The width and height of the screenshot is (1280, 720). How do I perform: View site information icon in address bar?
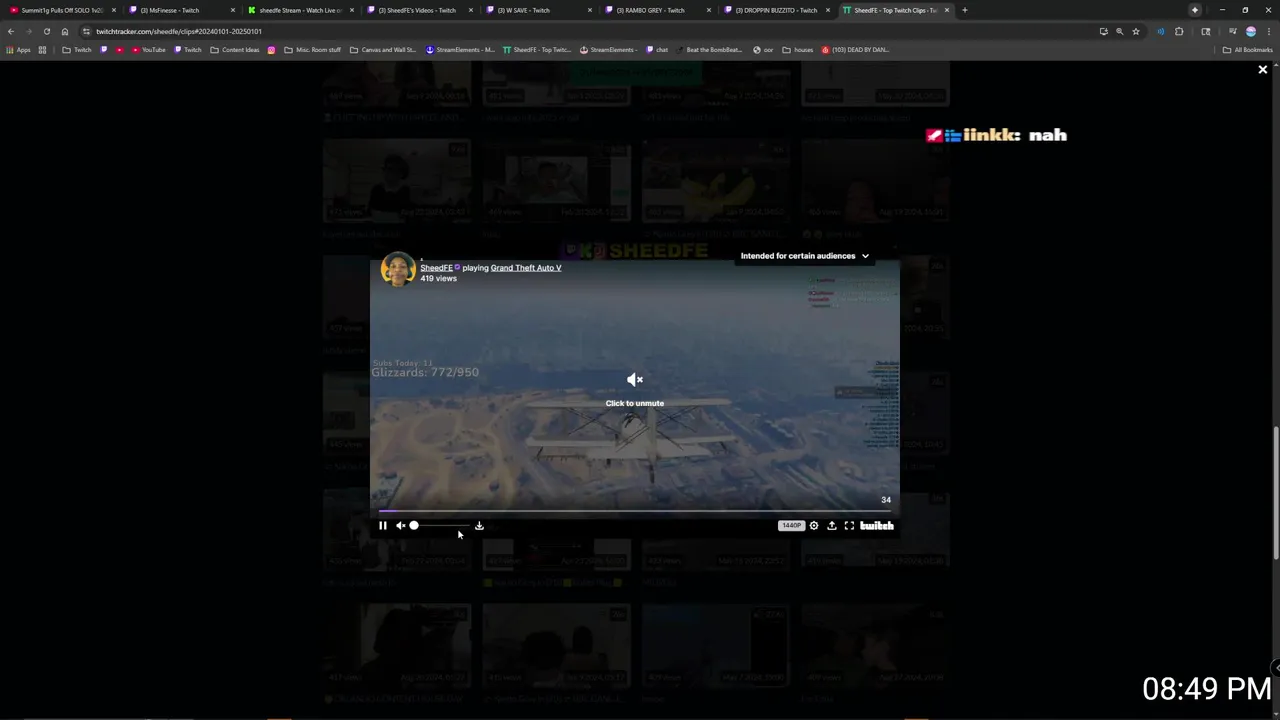click(x=86, y=31)
